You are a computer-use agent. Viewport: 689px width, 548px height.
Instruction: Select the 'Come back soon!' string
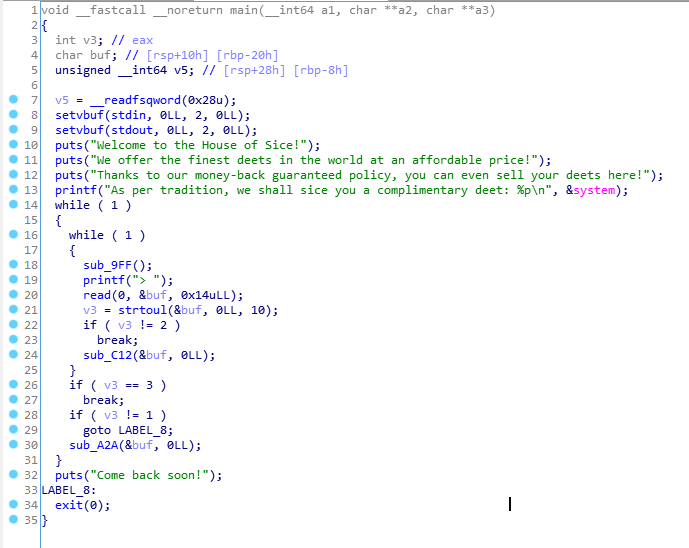[x=149, y=475]
